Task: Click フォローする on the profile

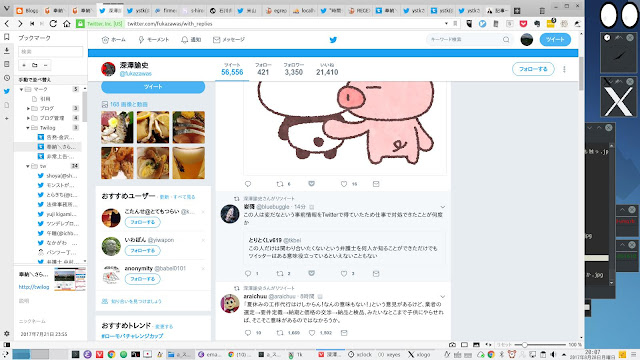Action: coord(533,69)
